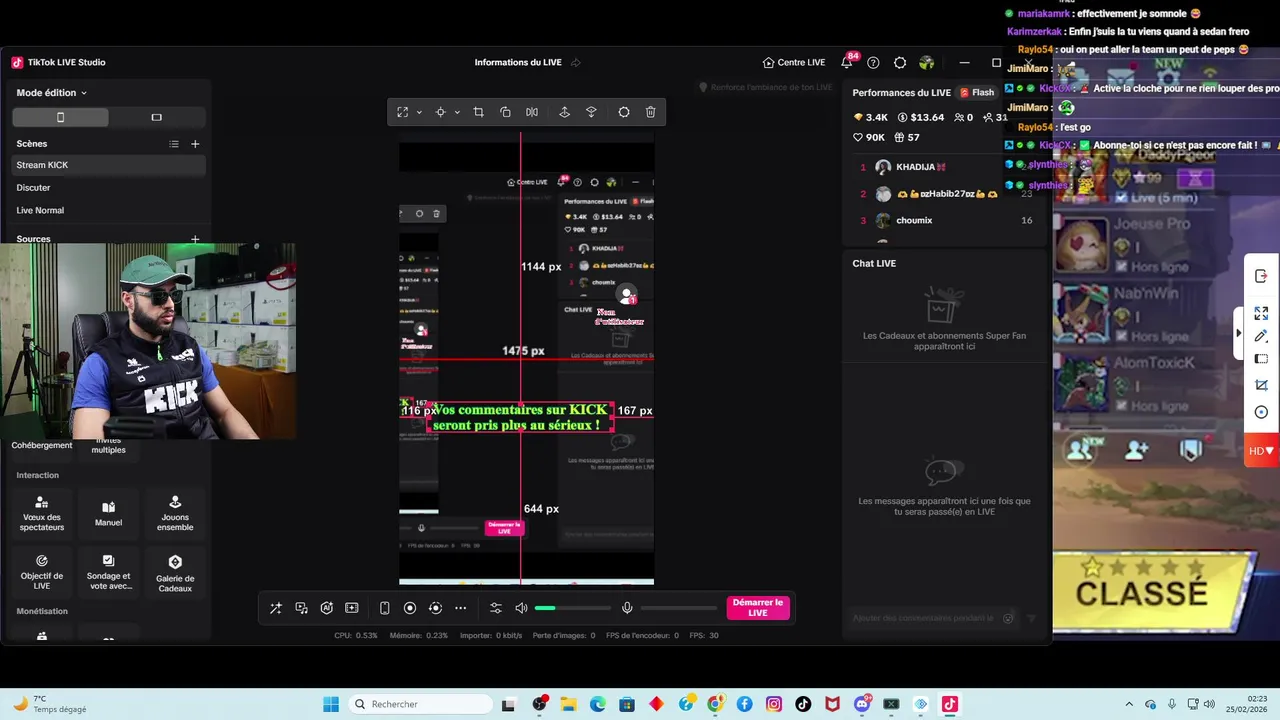
Task: Expand the resize tool dropdown arrow
Action: tap(419, 112)
